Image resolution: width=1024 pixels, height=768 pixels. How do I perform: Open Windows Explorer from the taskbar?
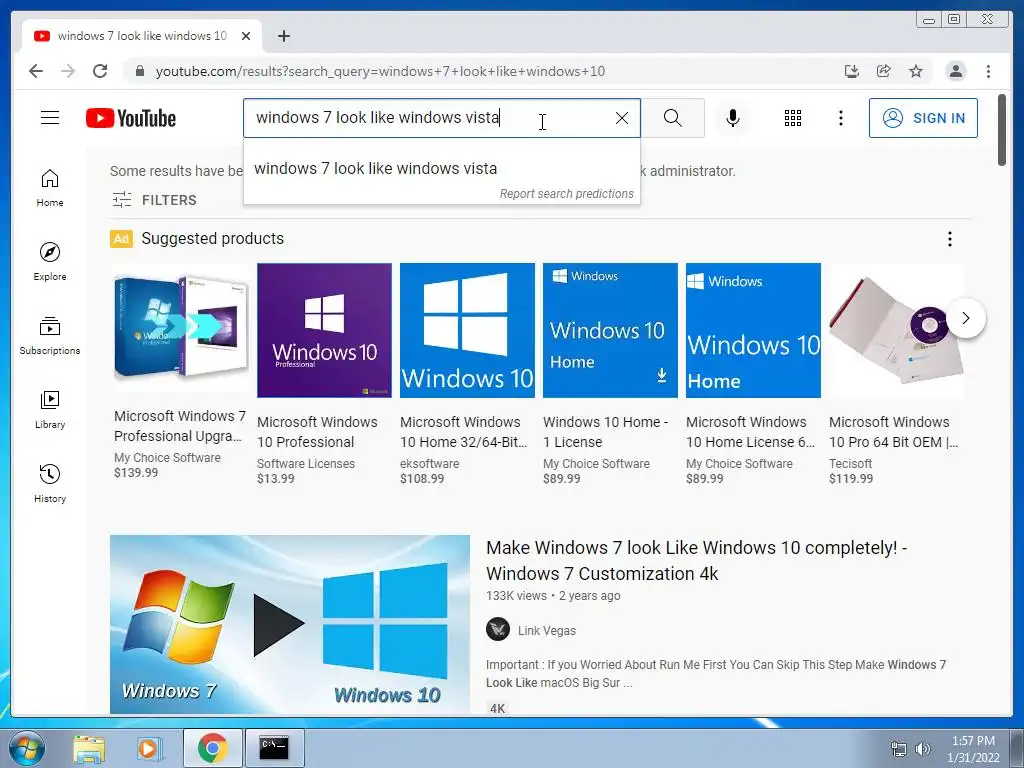tap(89, 749)
